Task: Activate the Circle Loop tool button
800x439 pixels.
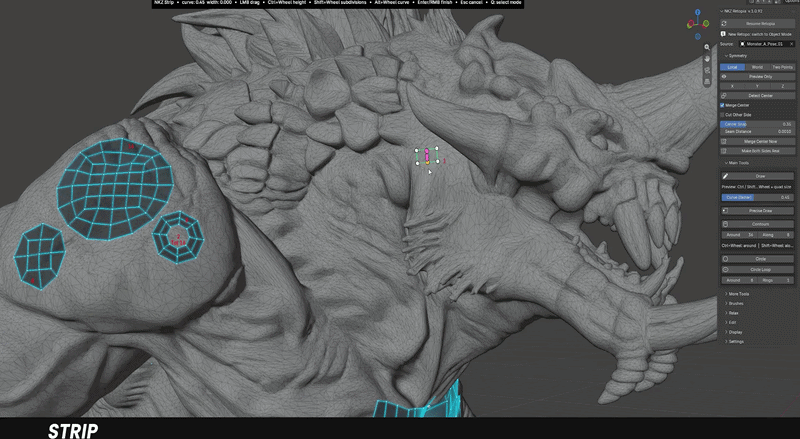Action: (x=758, y=270)
